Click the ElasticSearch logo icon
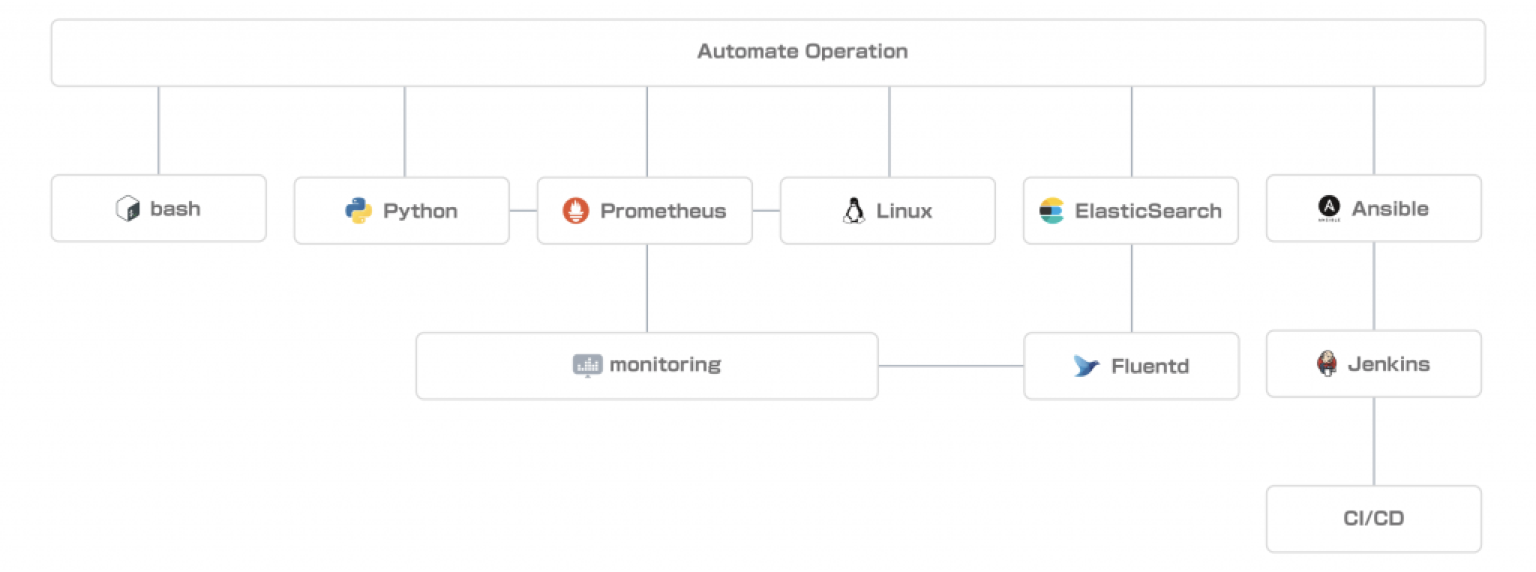This screenshot has width=1536, height=572. coord(1051,211)
